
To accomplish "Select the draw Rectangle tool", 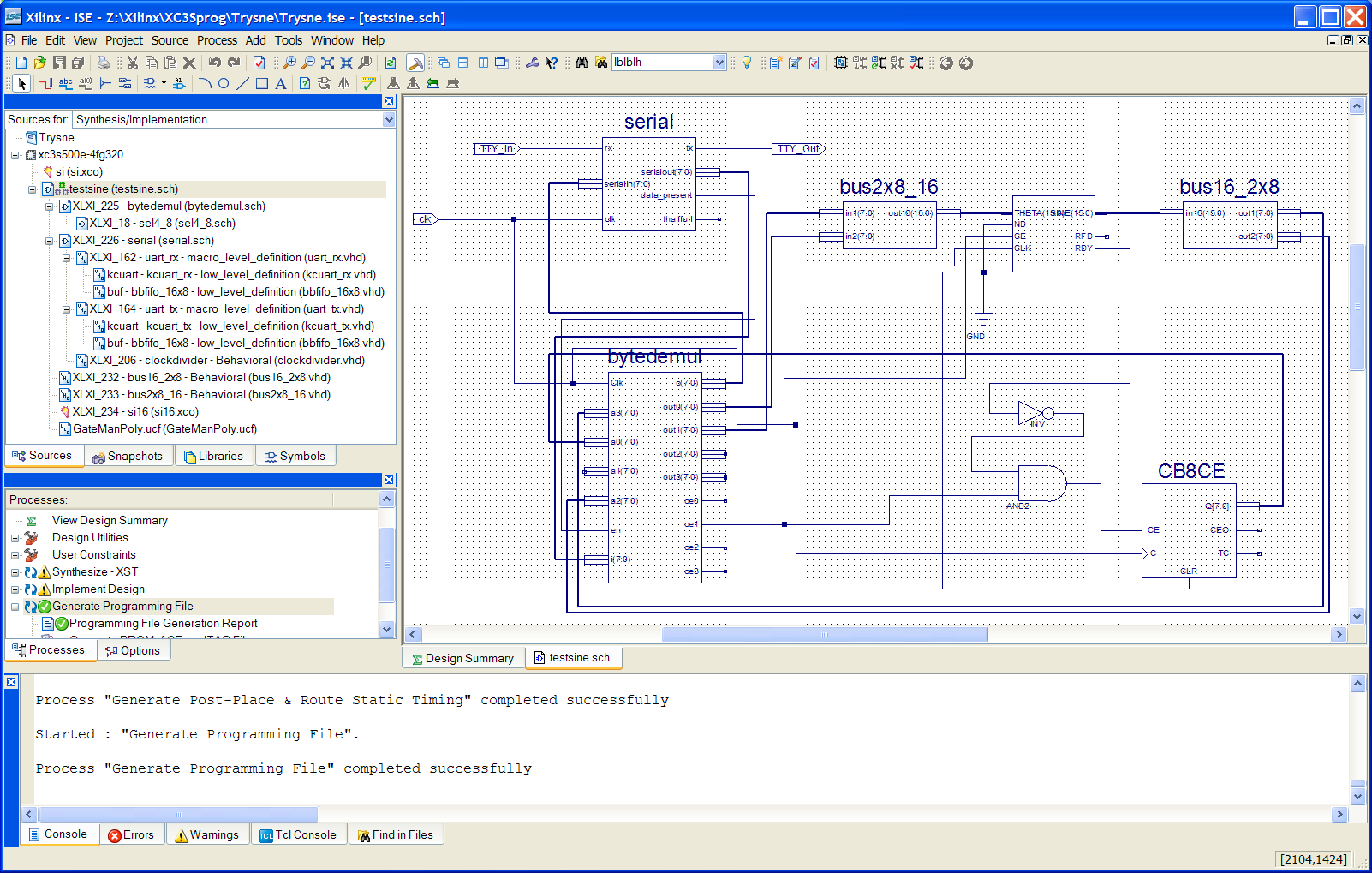I will click(262, 83).
